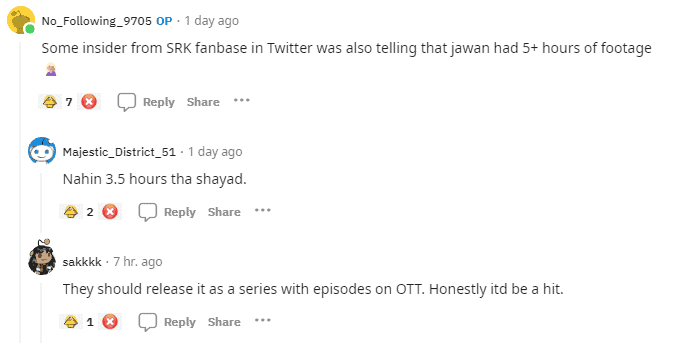Image resolution: width=686 pixels, height=364 pixels.
Task: Upvote Majestic_District_51's comment
Action: 70,212
